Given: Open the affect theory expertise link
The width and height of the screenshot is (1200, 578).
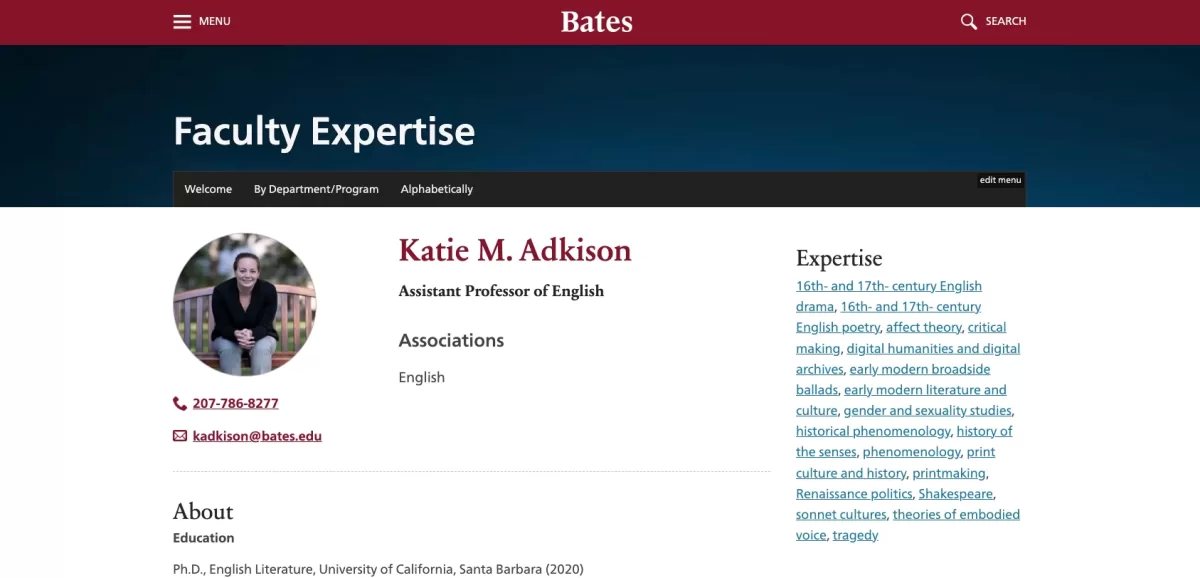Looking at the screenshot, I should point(923,326).
